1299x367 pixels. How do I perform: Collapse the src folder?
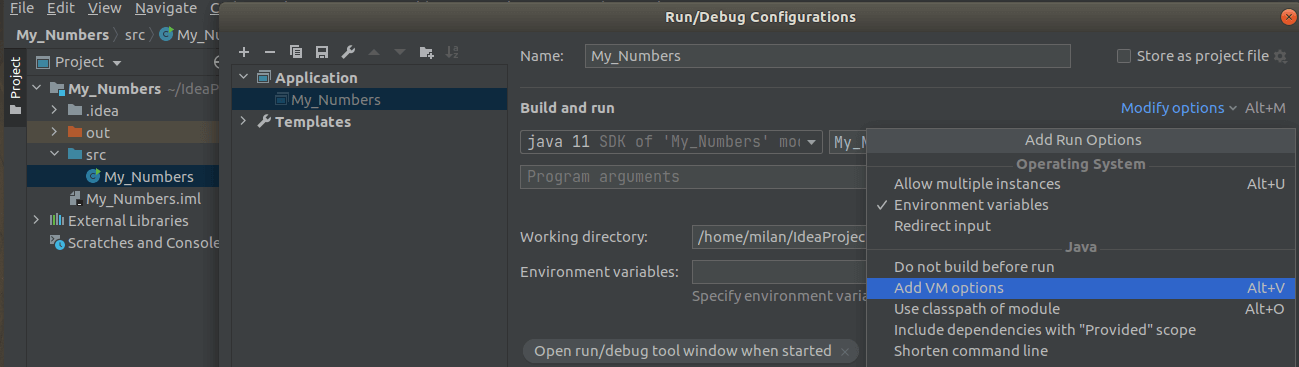pyautogui.click(x=55, y=155)
